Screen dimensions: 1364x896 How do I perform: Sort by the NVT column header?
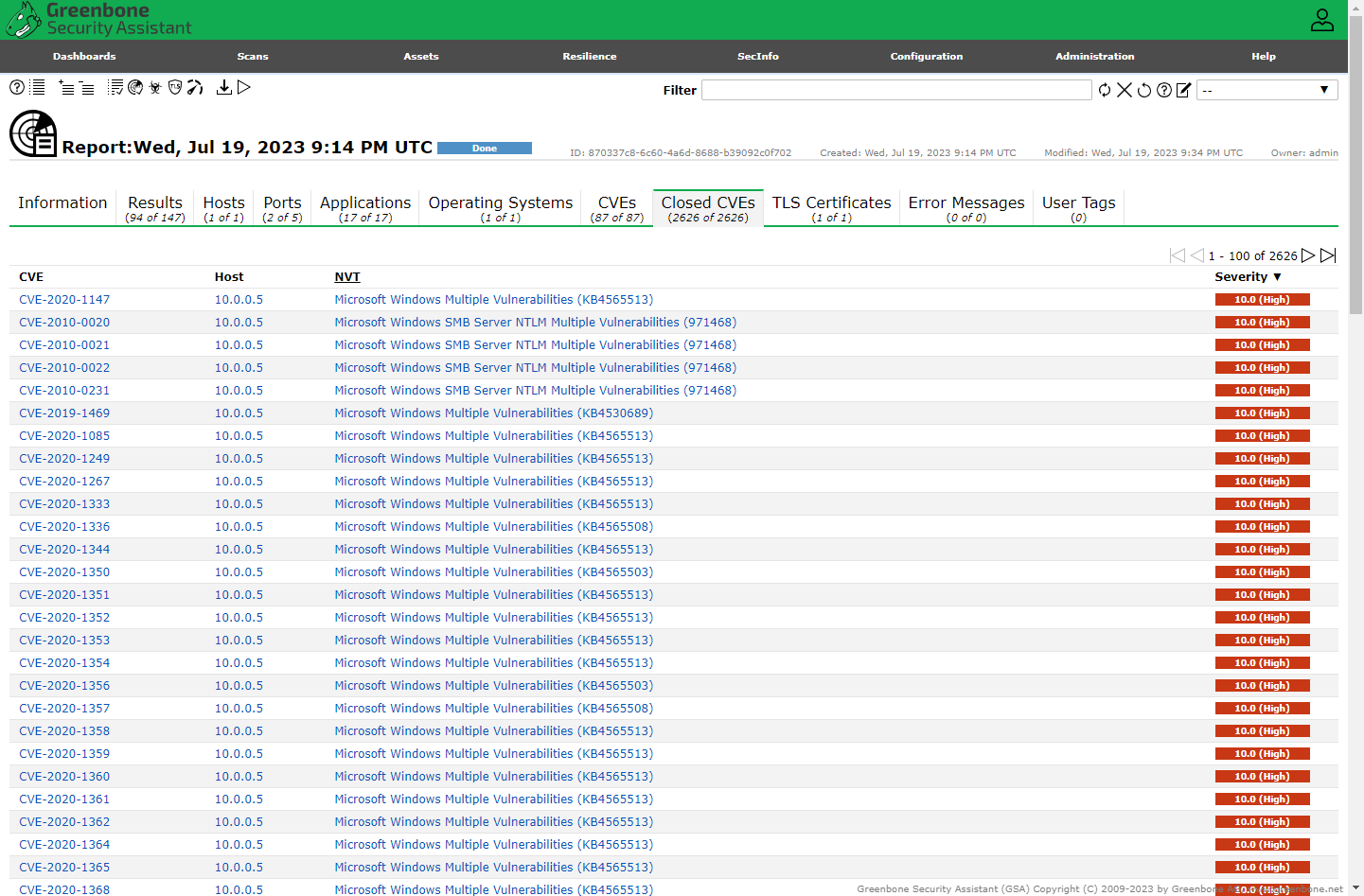point(347,277)
